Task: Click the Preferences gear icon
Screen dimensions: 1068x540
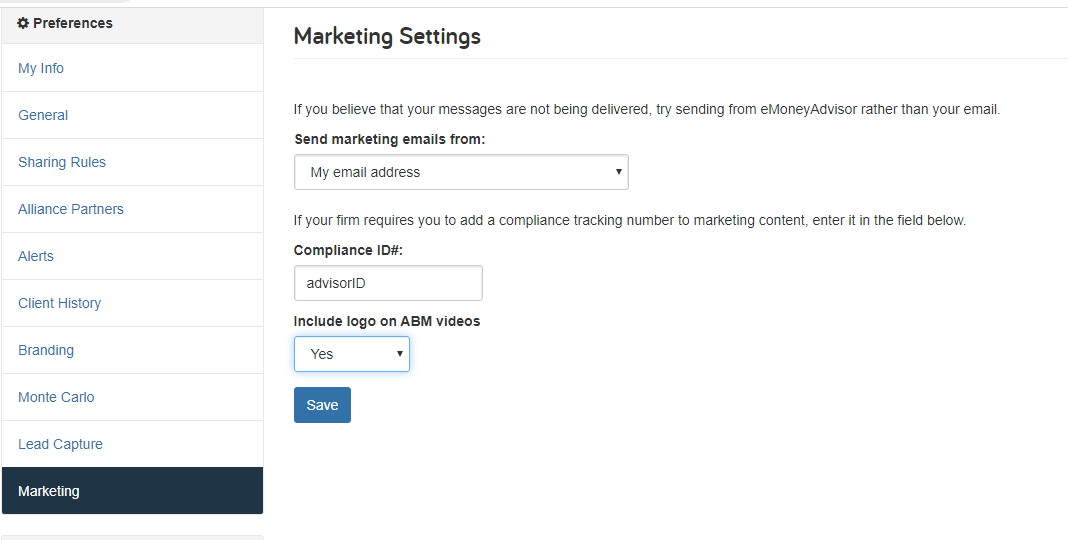Action: 23,23
